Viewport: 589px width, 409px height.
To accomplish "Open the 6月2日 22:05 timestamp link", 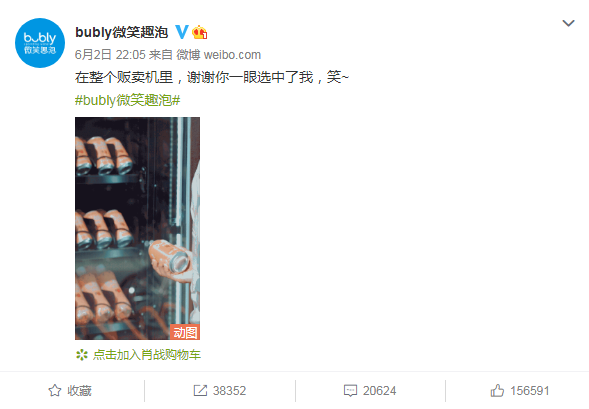I will 110,55.
